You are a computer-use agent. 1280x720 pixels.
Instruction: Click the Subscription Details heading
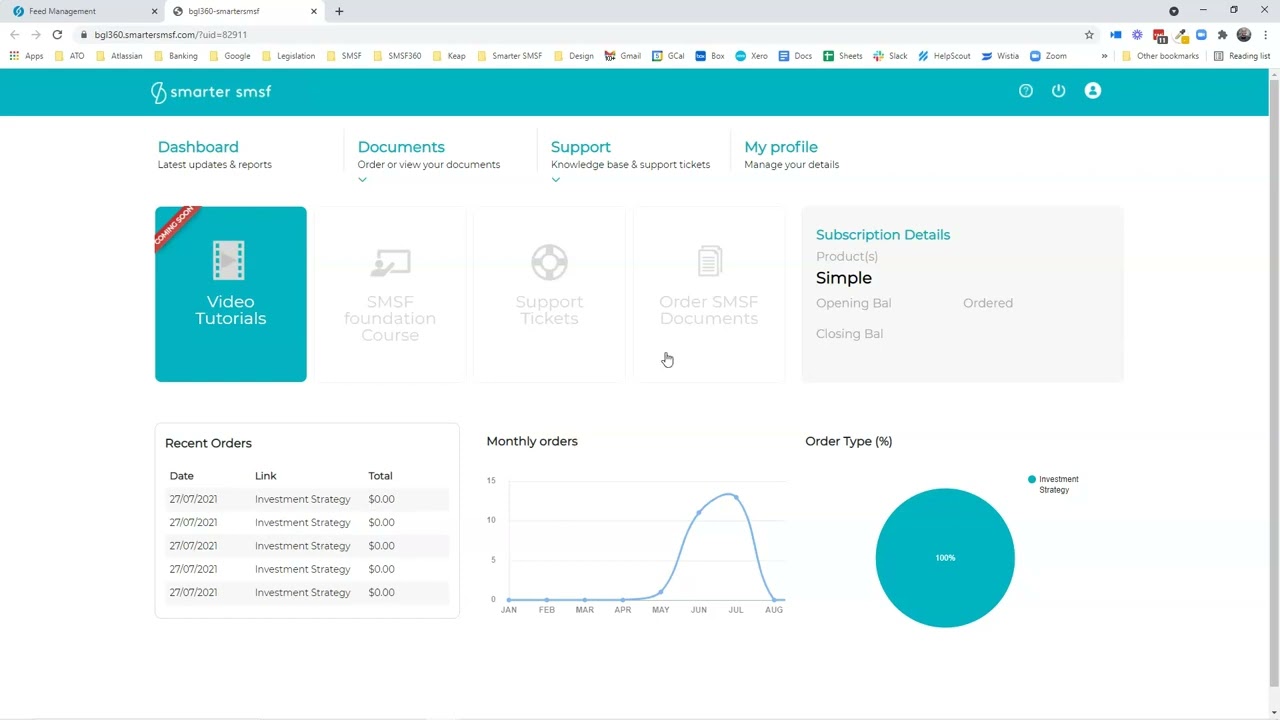coord(883,235)
